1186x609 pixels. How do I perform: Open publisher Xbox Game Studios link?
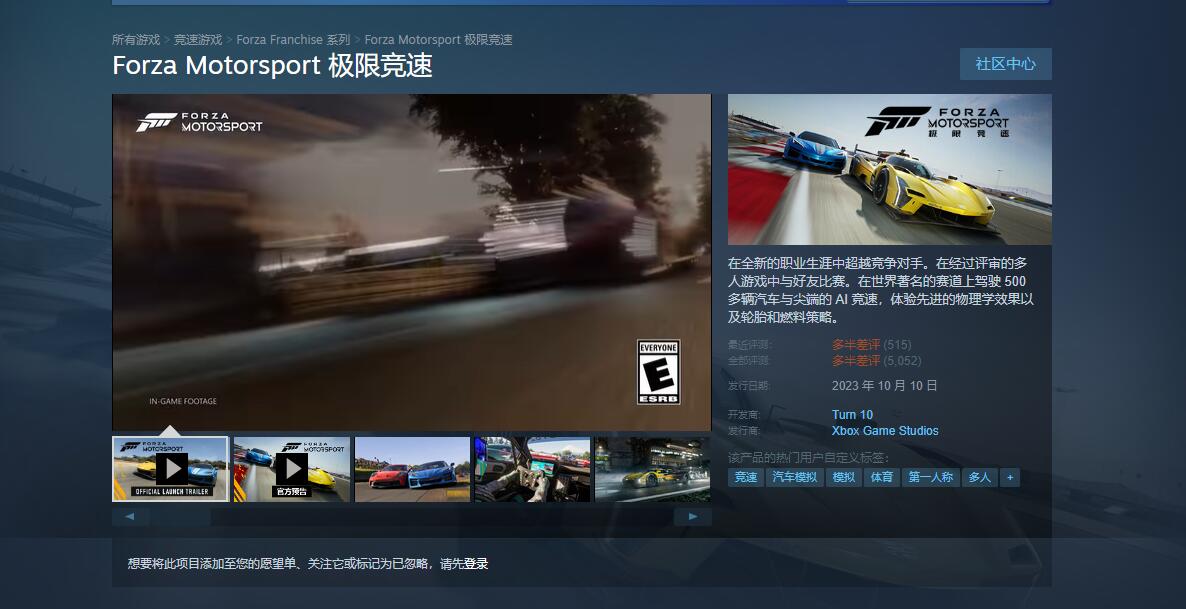coord(885,430)
